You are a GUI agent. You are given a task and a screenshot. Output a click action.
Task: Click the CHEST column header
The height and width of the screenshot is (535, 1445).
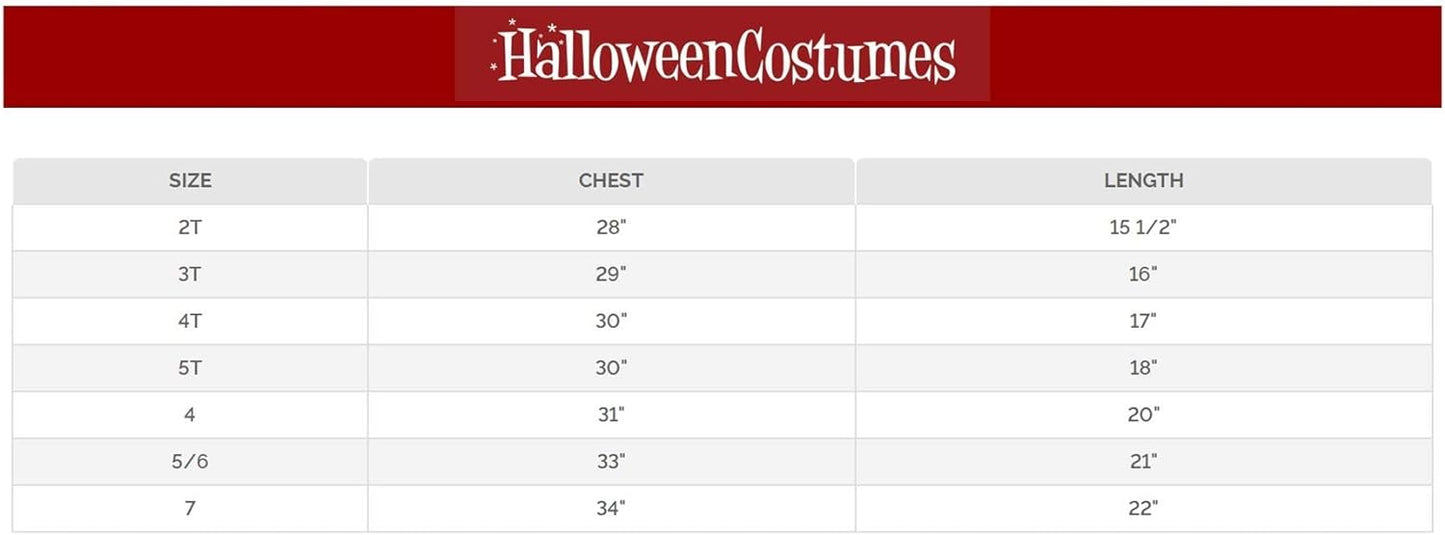[611, 181]
